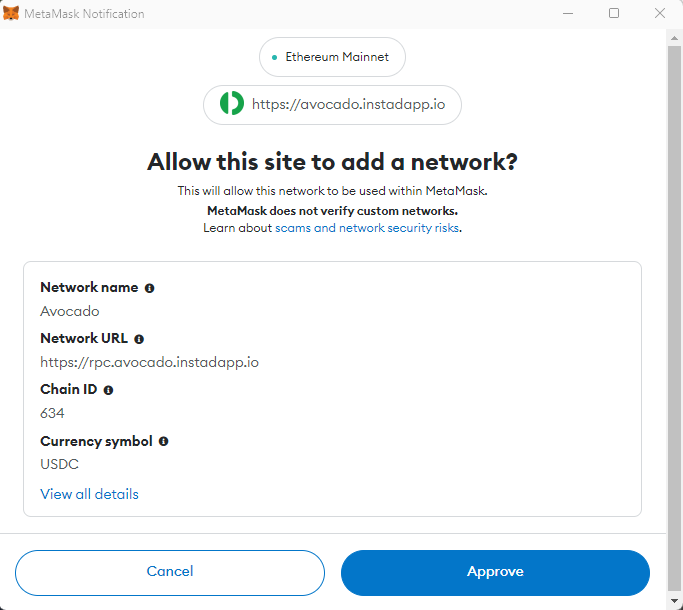This screenshot has width=683, height=610.
Task: Click the Chain ID info icon
Action: (108, 390)
